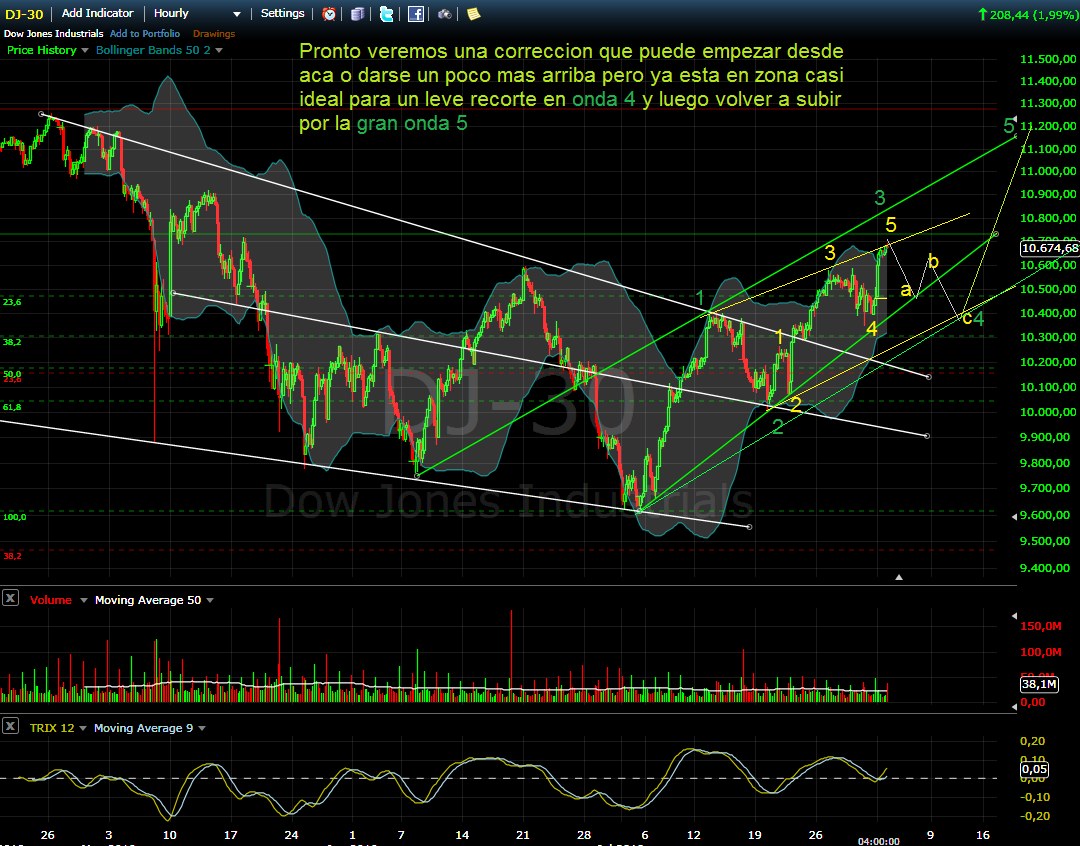Click the green wave 5 label
Screen dimensions: 1080x846
click(1008, 125)
